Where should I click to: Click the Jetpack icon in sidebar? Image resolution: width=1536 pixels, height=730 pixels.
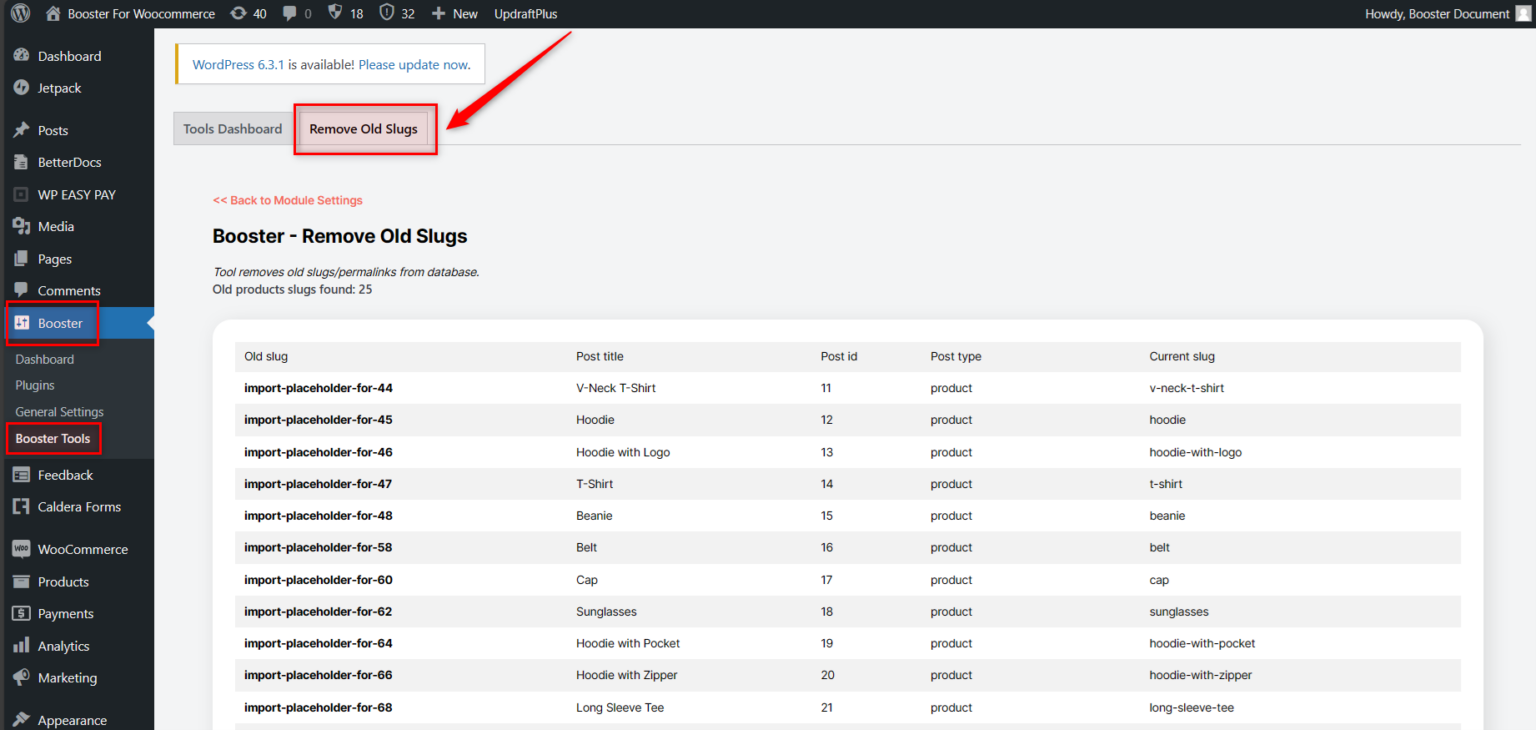(x=21, y=88)
